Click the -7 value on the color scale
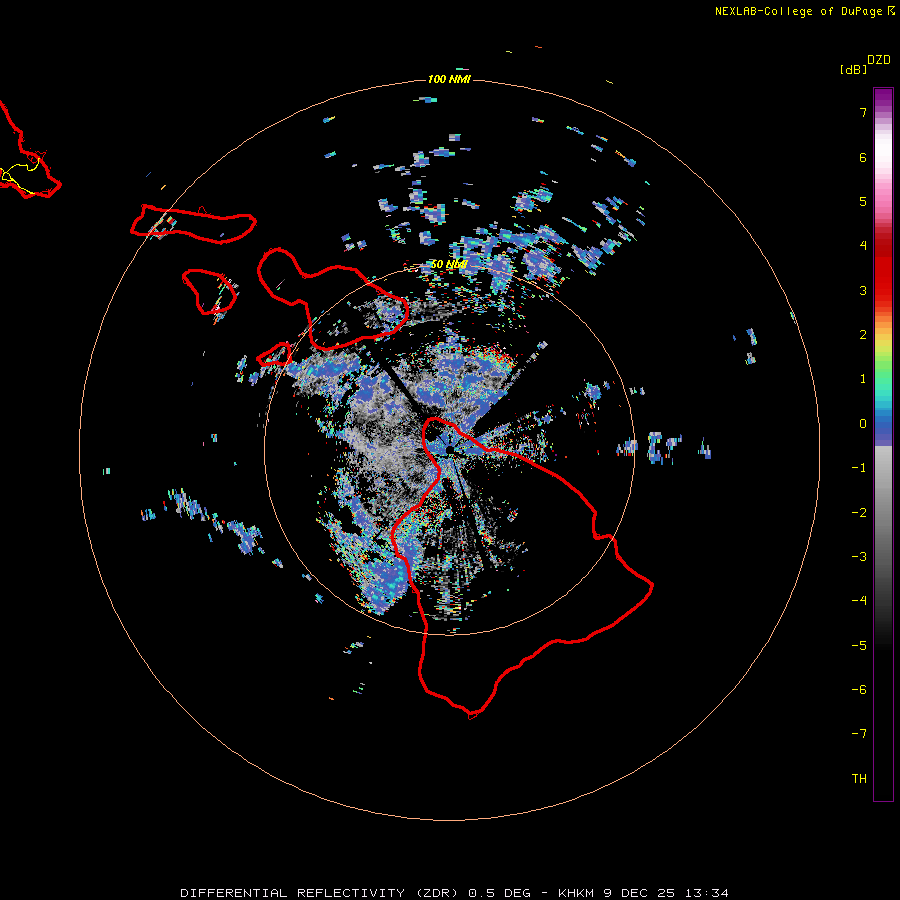Screen dimensions: 900x900 pos(859,734)
